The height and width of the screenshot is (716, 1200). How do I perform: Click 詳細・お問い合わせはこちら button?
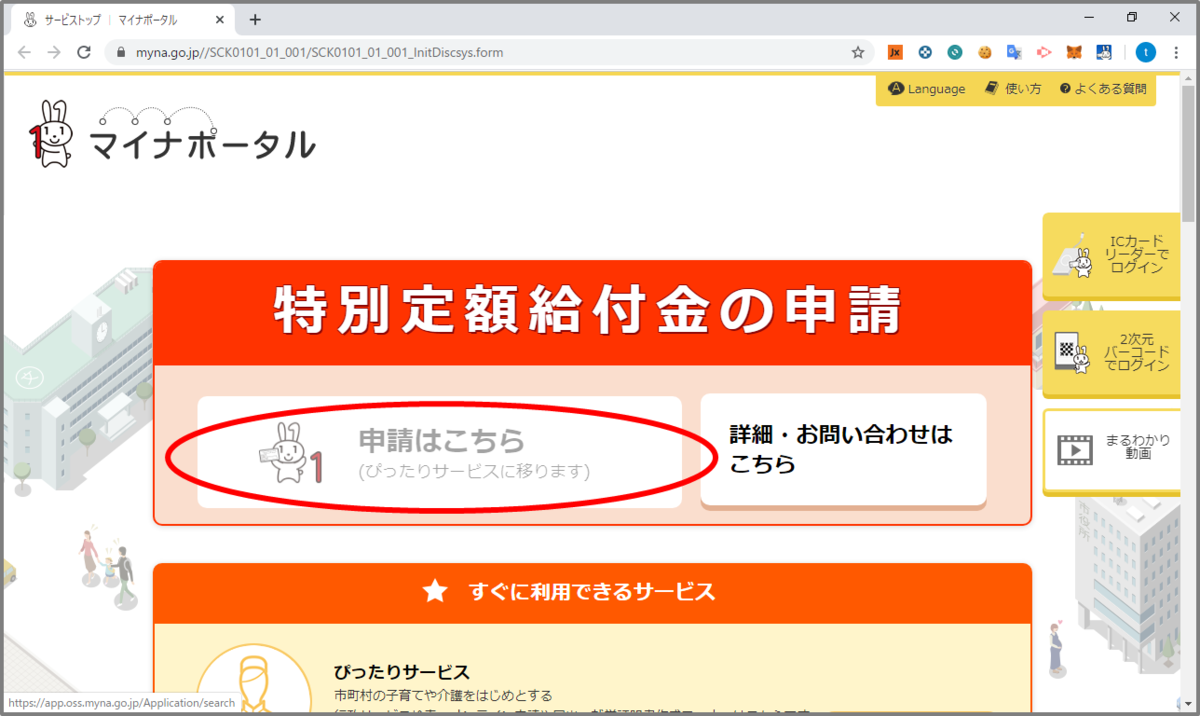pyautogui.click(x=843, y=450)
